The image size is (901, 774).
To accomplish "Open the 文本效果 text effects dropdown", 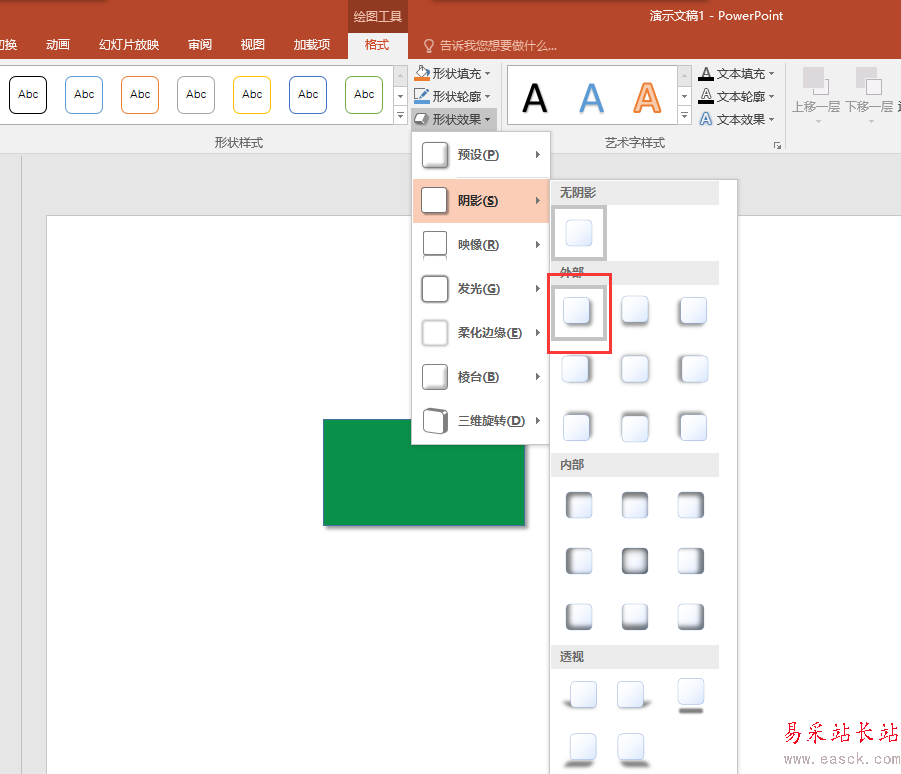I will coord(736,119).
